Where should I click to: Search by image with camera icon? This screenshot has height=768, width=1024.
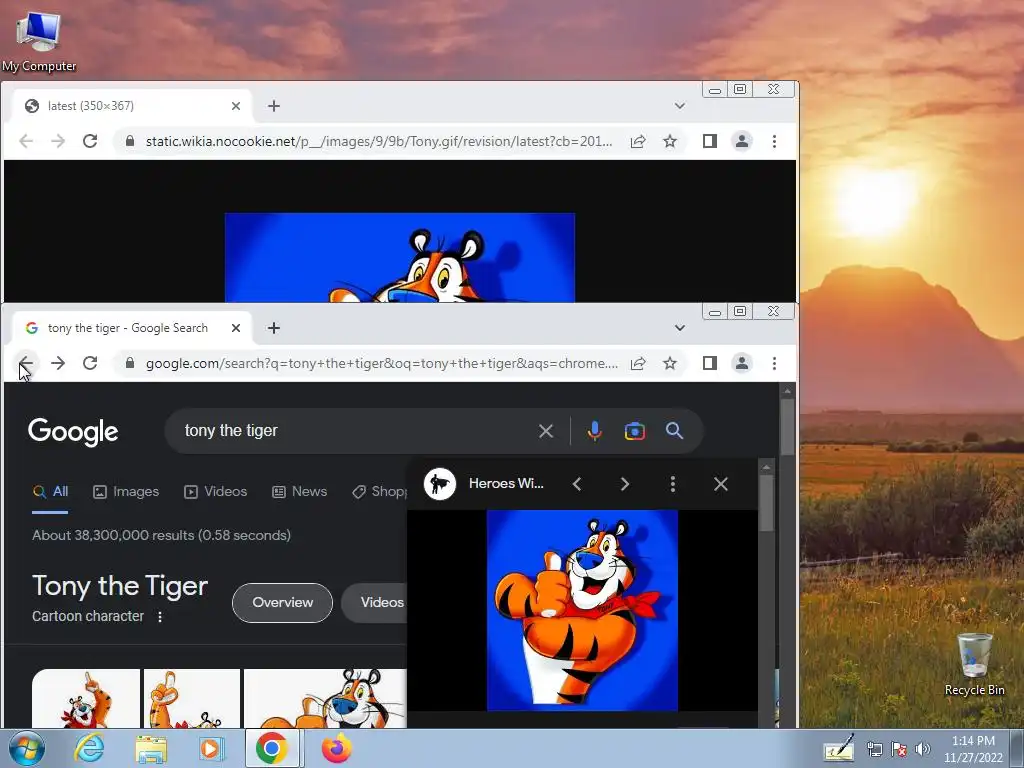(635, 431)
